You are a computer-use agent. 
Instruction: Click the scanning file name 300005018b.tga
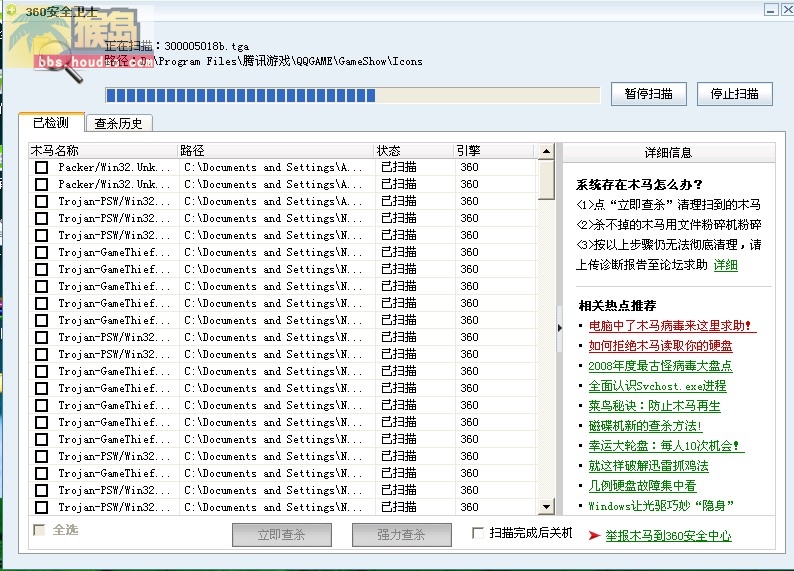pyautogui.click(x=207, y=46)
